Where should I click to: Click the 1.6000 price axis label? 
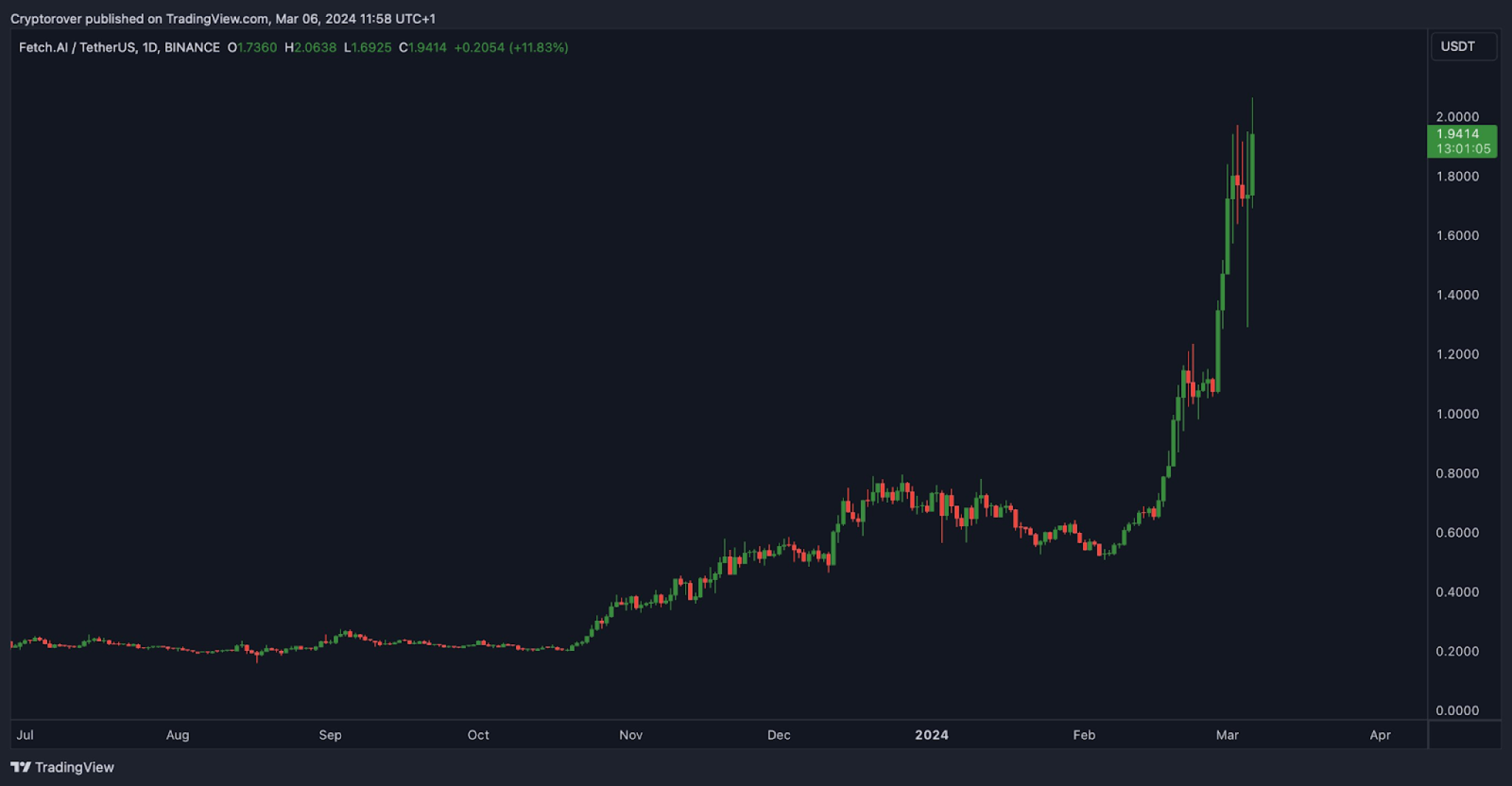[1457, 235]
